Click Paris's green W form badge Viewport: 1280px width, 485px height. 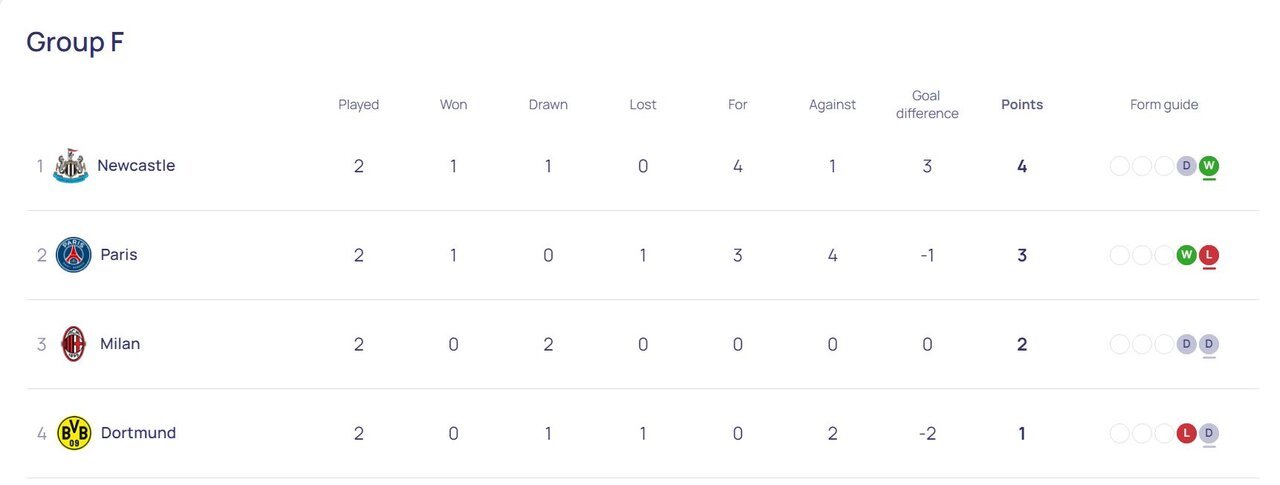tap(1187, 255)
